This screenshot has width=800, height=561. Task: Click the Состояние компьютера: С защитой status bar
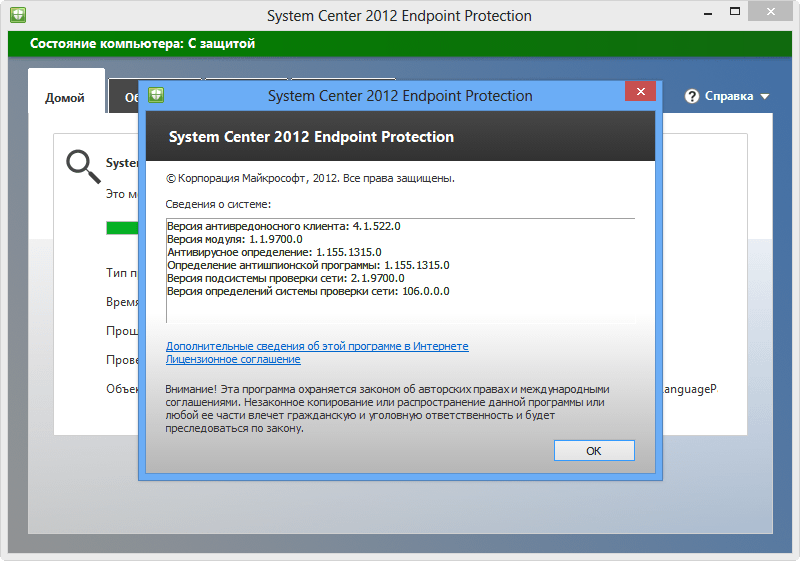coord(400,44)
